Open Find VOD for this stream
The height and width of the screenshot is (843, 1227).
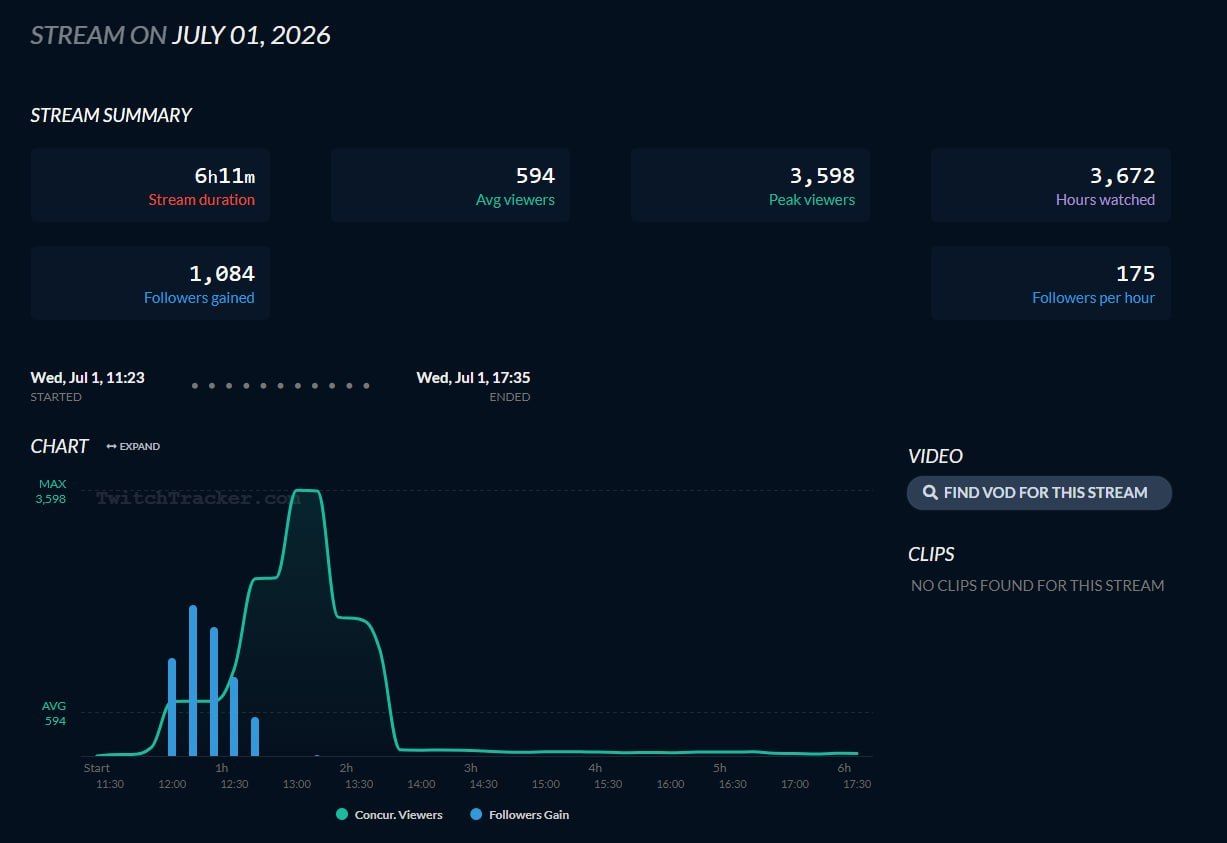(1039, 493)
